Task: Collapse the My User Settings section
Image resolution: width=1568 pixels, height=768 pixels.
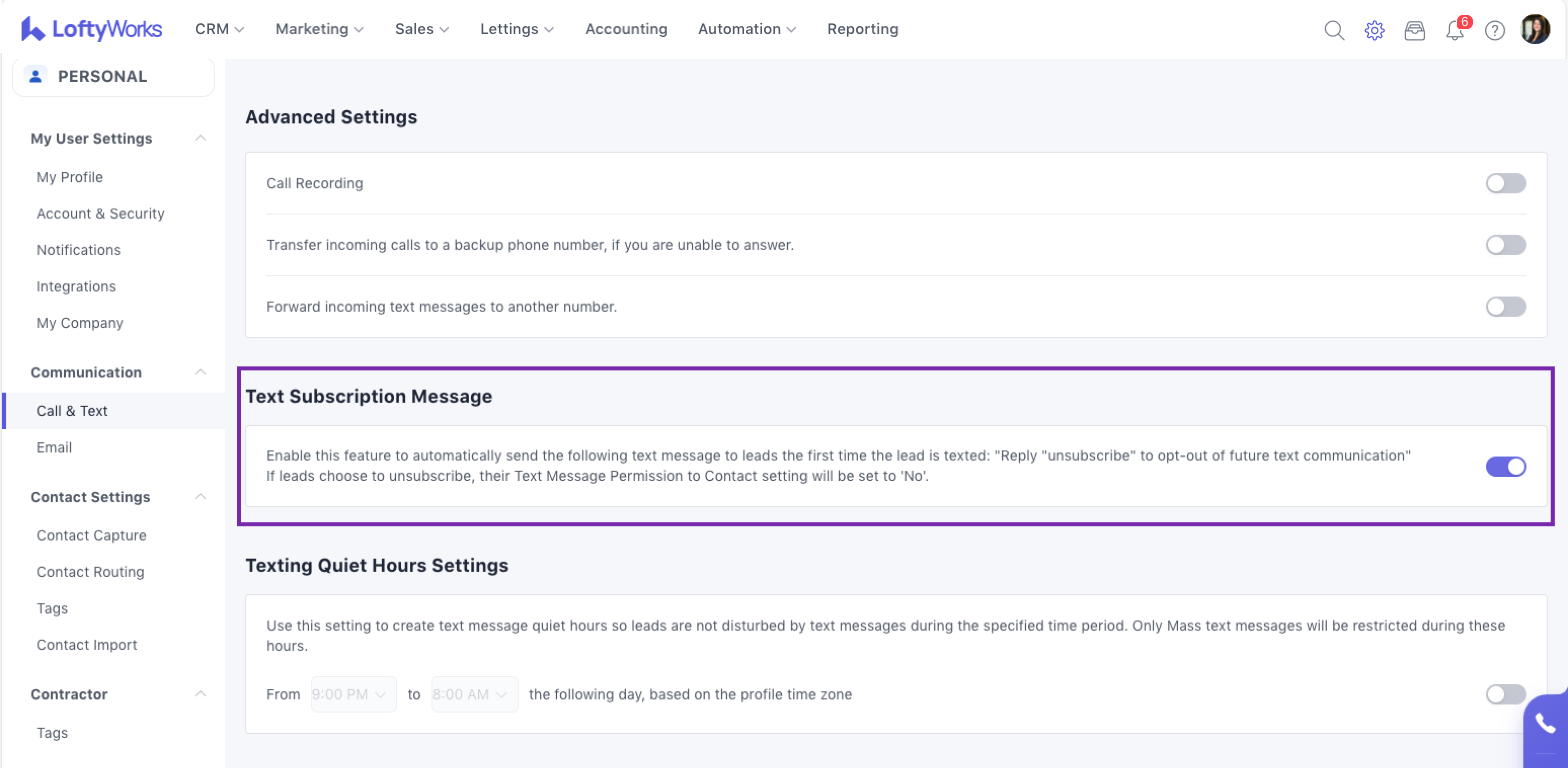Action: coord(200,139)
